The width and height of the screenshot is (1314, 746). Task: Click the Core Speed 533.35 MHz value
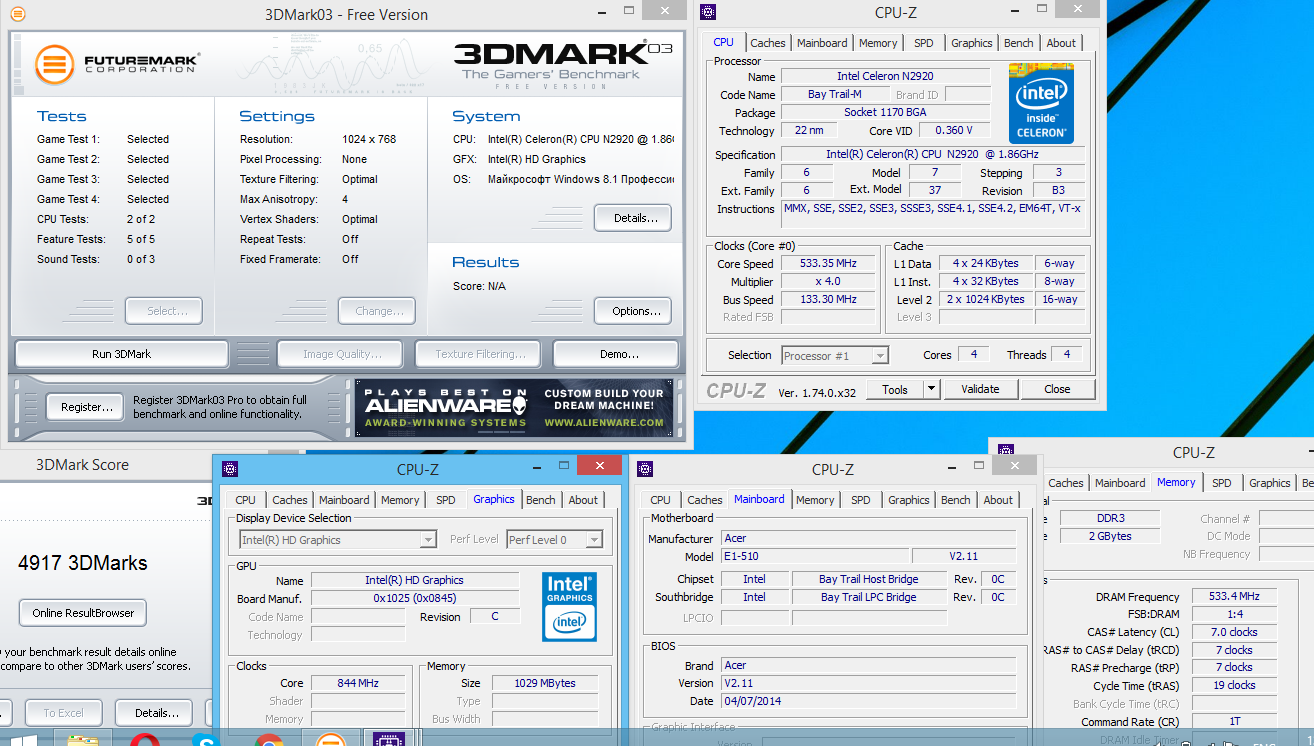(x=829, y=263)
